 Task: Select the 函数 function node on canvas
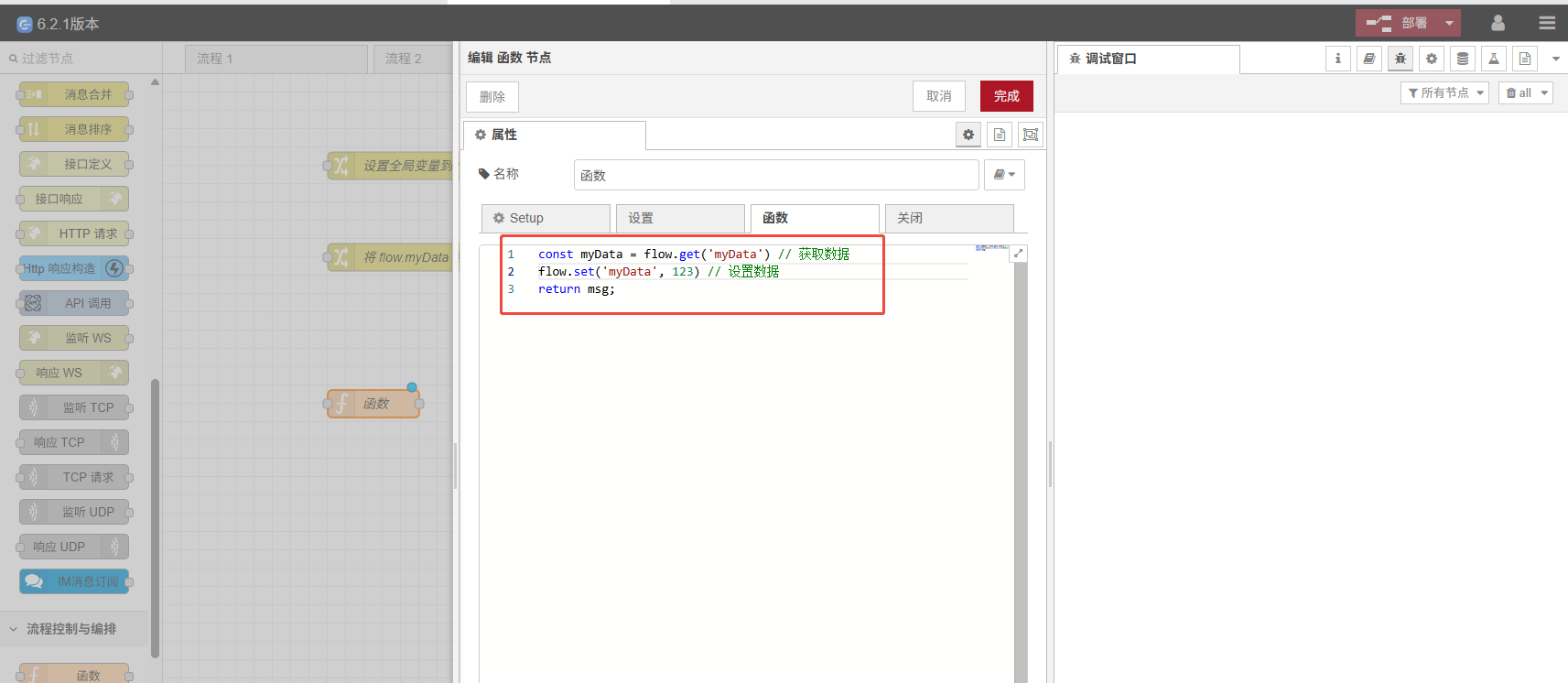point(373,404)
